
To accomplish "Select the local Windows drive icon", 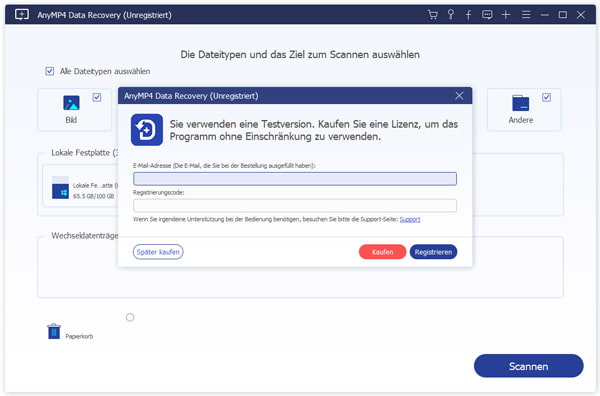I will [x=60, y=187].
